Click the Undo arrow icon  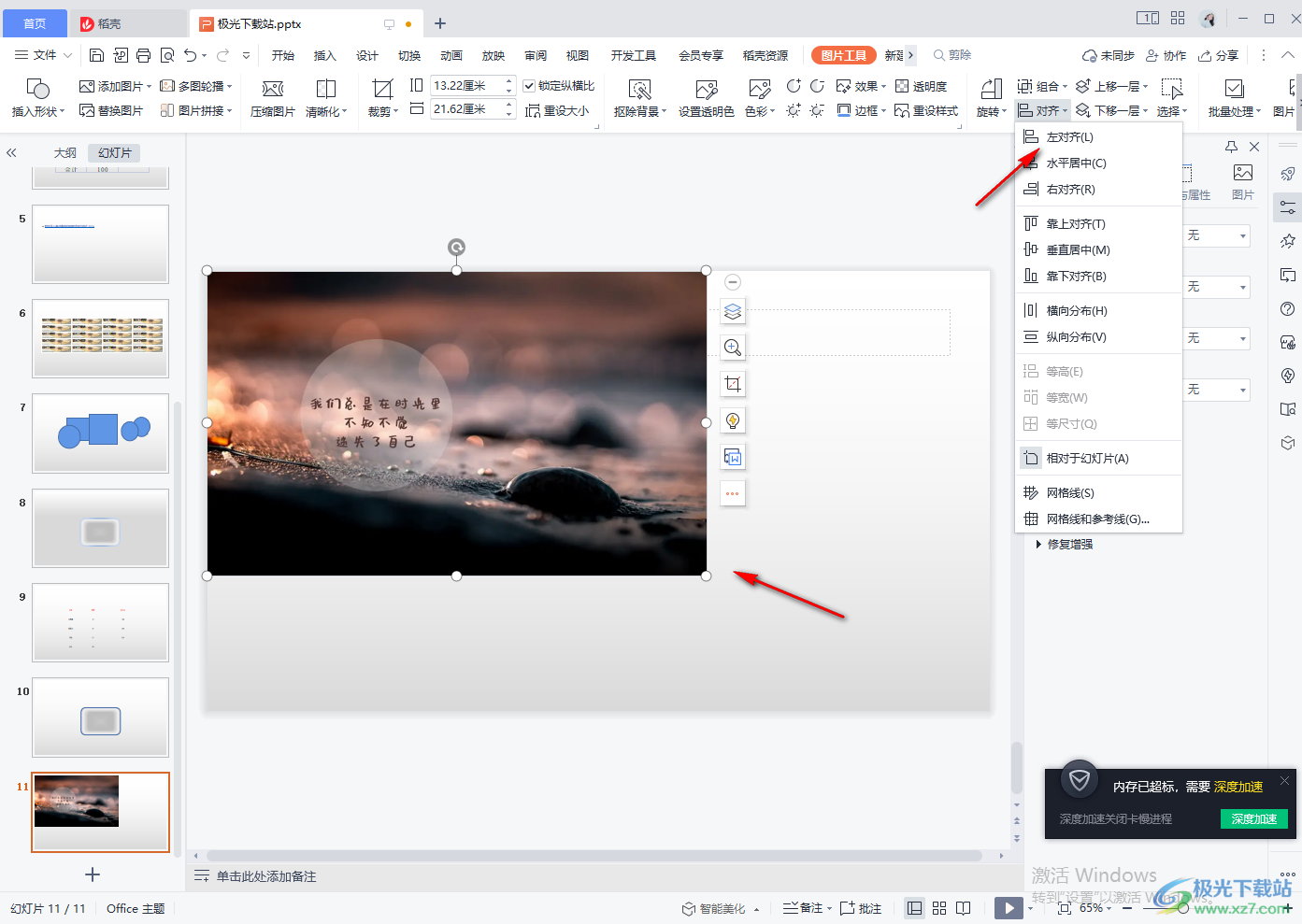(191, 55)
